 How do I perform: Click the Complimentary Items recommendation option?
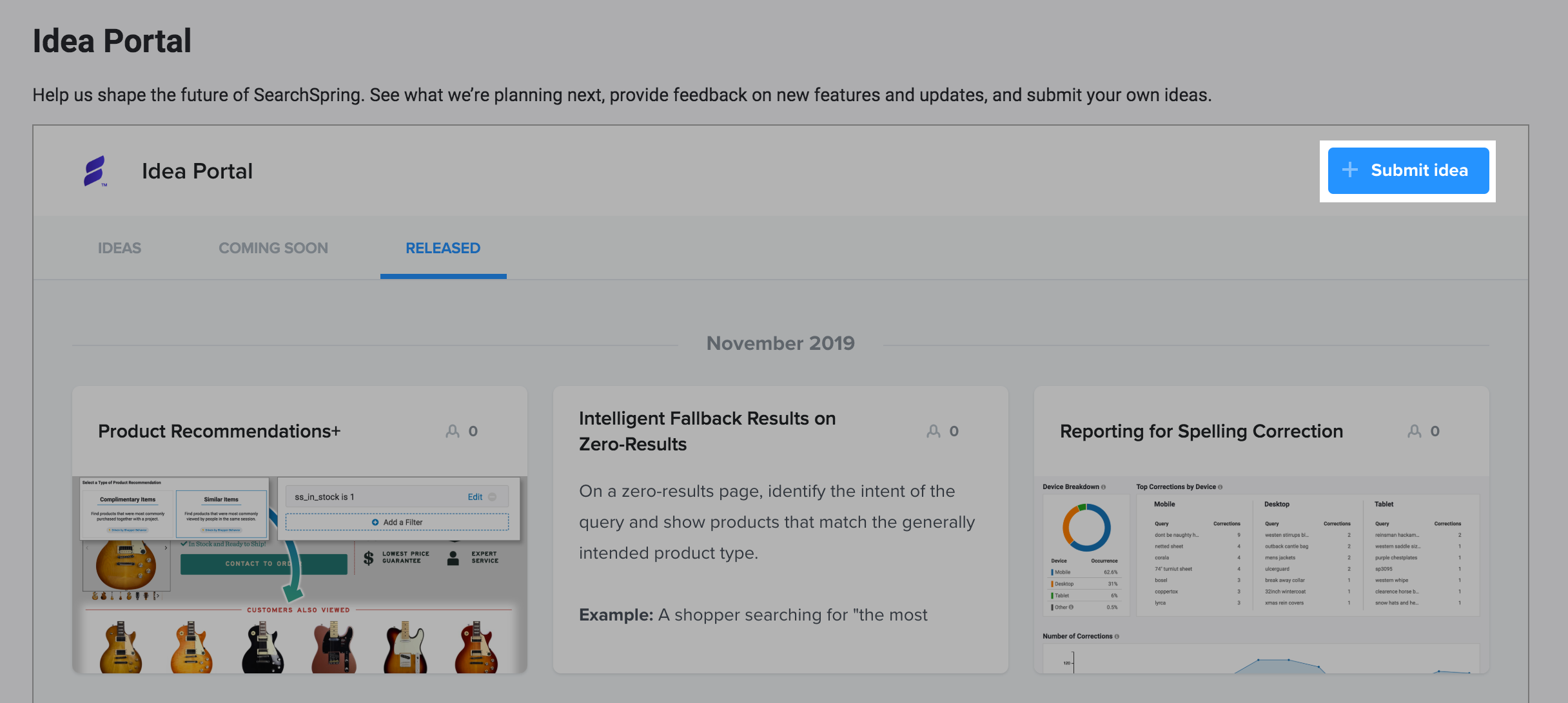click(x=128, y=514)
